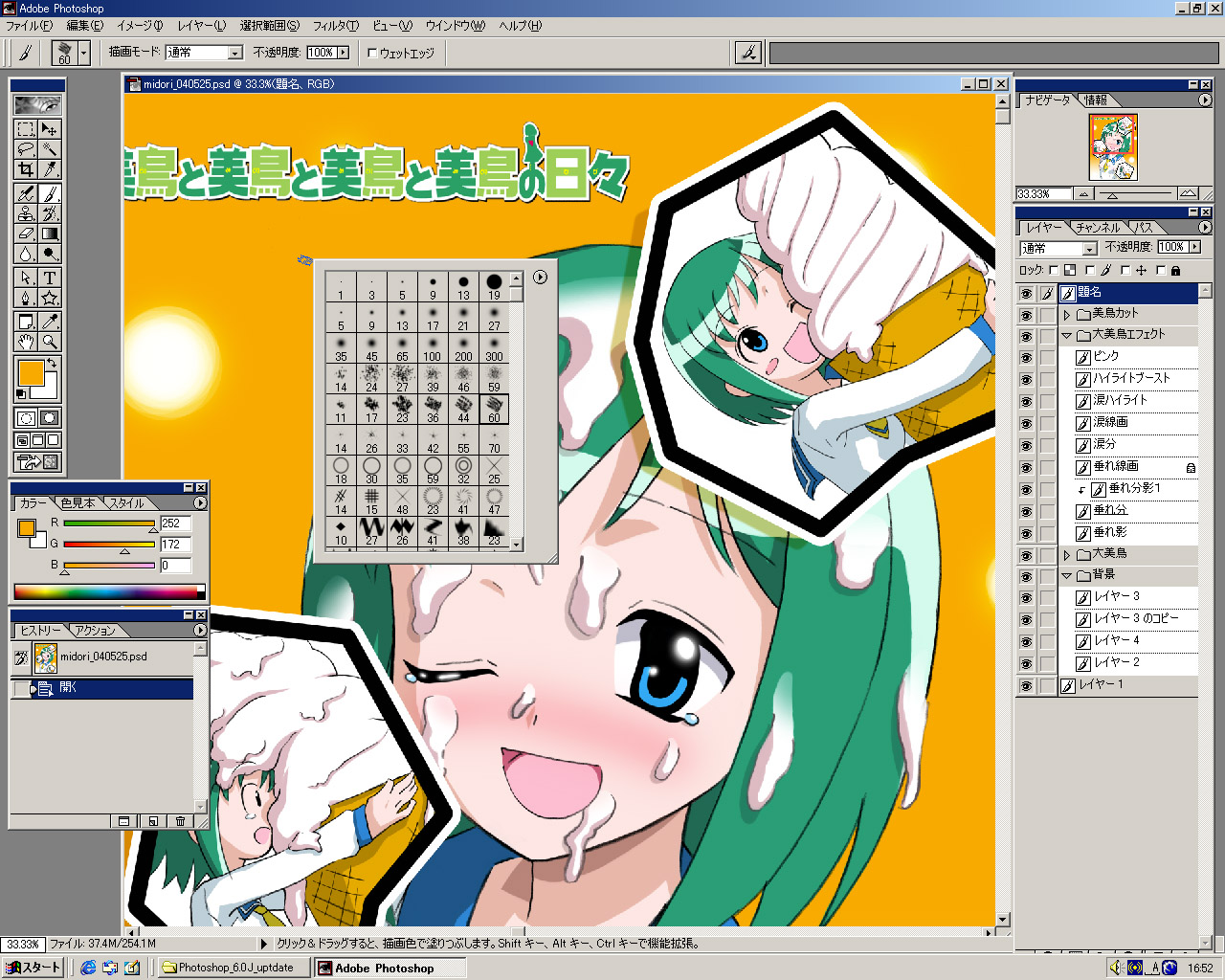Viewport: 1225px width, 980px height.
Task: Toggle lock position checkbox
Action: [x=1125, y=271]
